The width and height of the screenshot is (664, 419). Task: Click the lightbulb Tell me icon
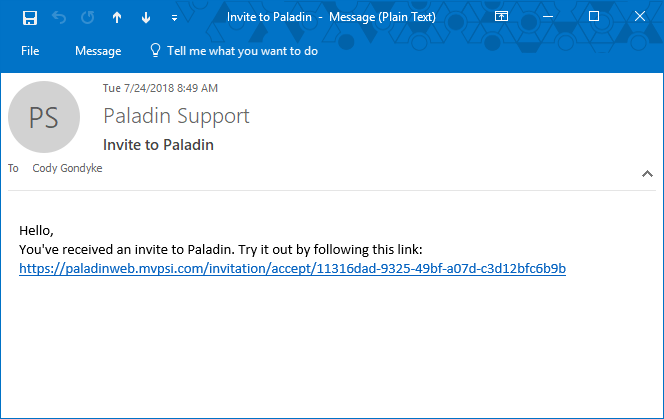(155, 50)
